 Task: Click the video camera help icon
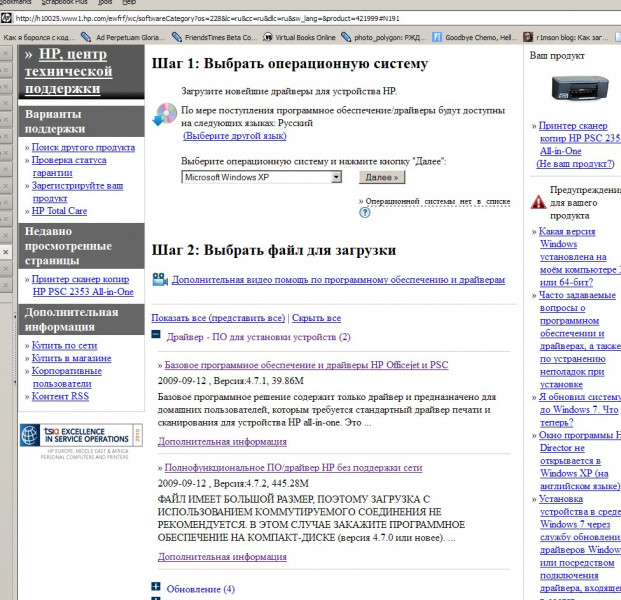160,279
